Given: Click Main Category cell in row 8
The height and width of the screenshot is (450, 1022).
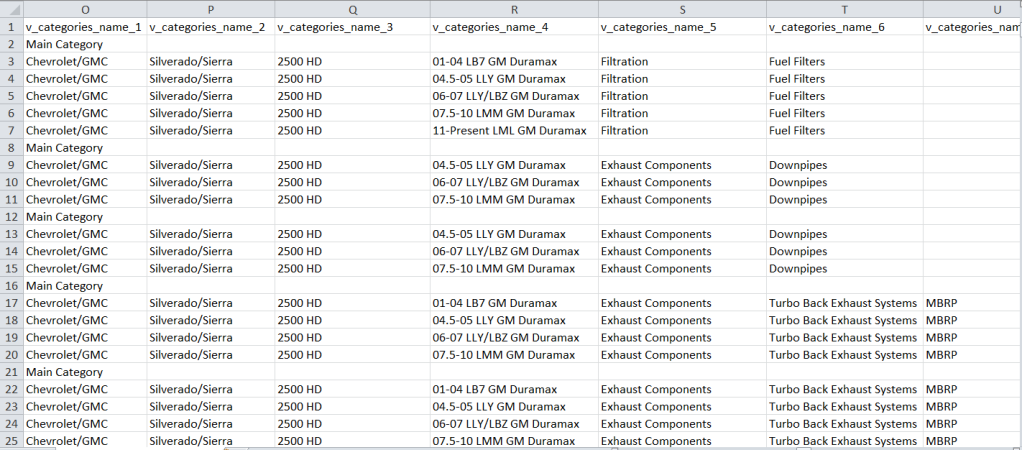Looking at the screenshot, I should [x=85, y=147].
